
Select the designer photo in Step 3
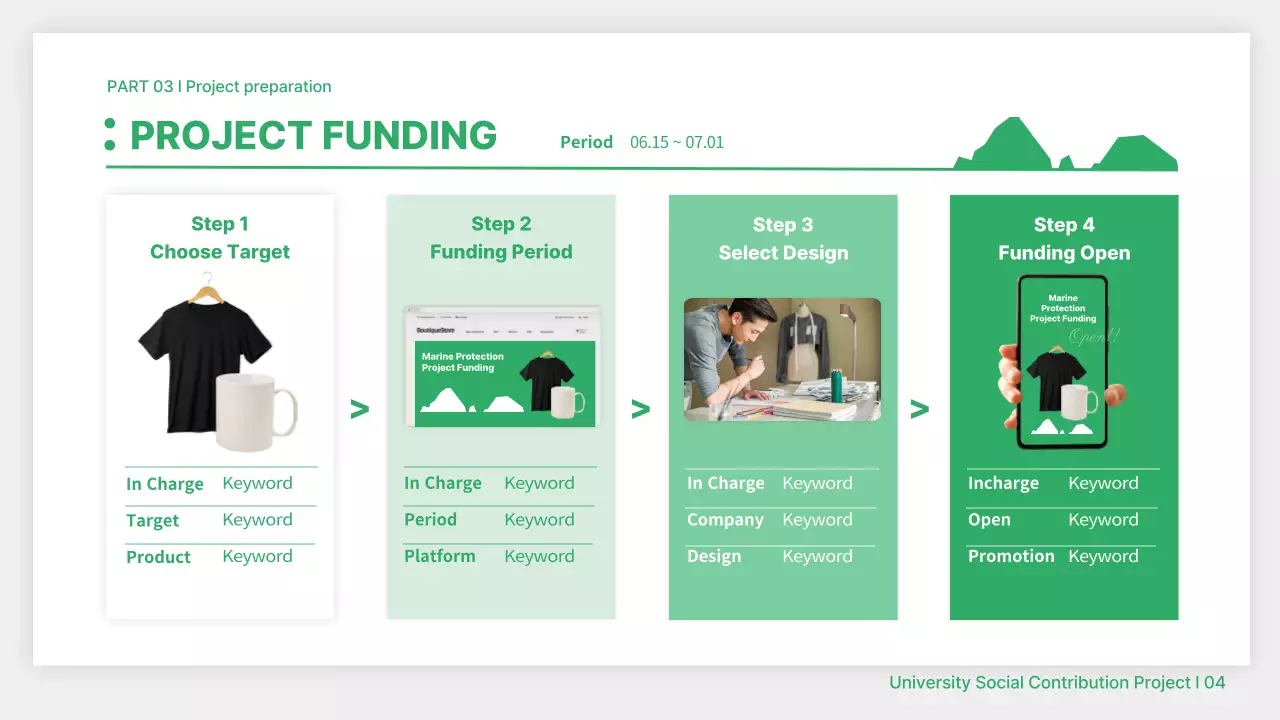pyautogui.click(x=782, y=359)
